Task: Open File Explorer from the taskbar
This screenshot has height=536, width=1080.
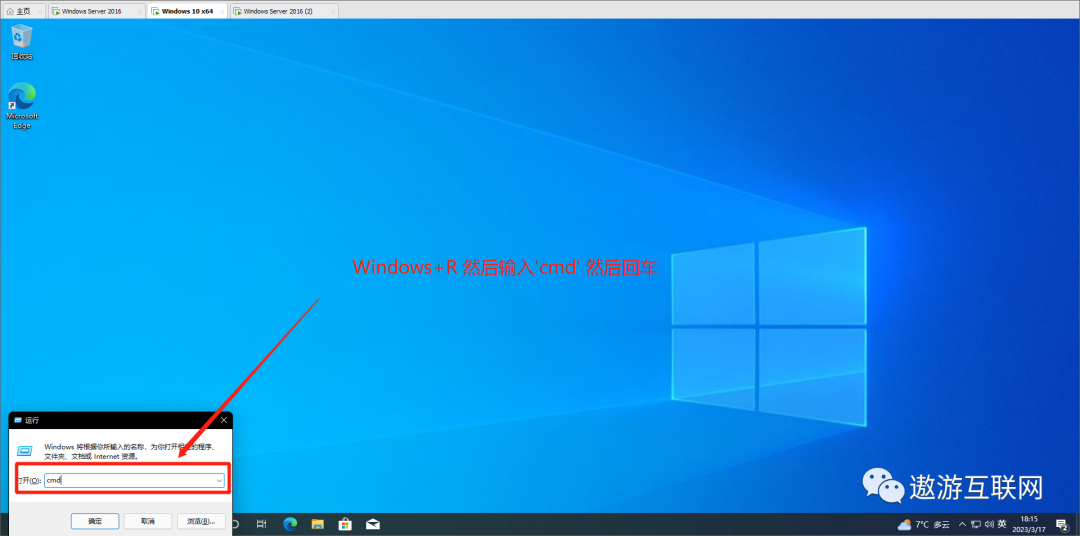Action: [x=318, y=524]
